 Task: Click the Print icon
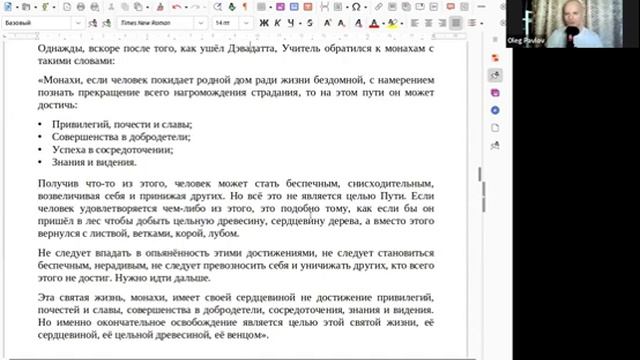(81, 7)
